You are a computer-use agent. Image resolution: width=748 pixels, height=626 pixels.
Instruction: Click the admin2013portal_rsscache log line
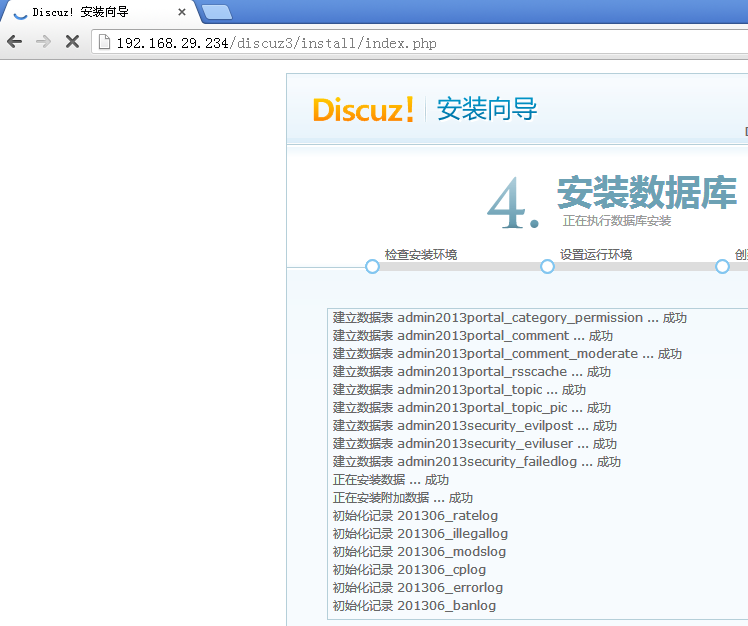coord(472,372)
